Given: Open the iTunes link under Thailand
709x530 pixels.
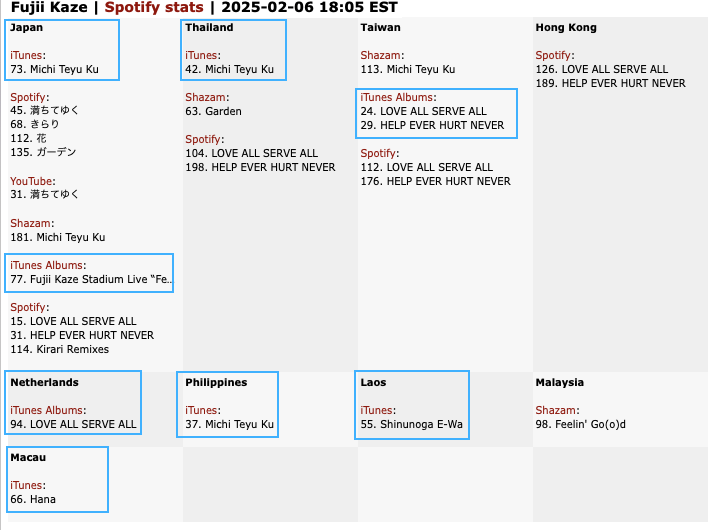Looking at the screenshot, I should point(201,55).
